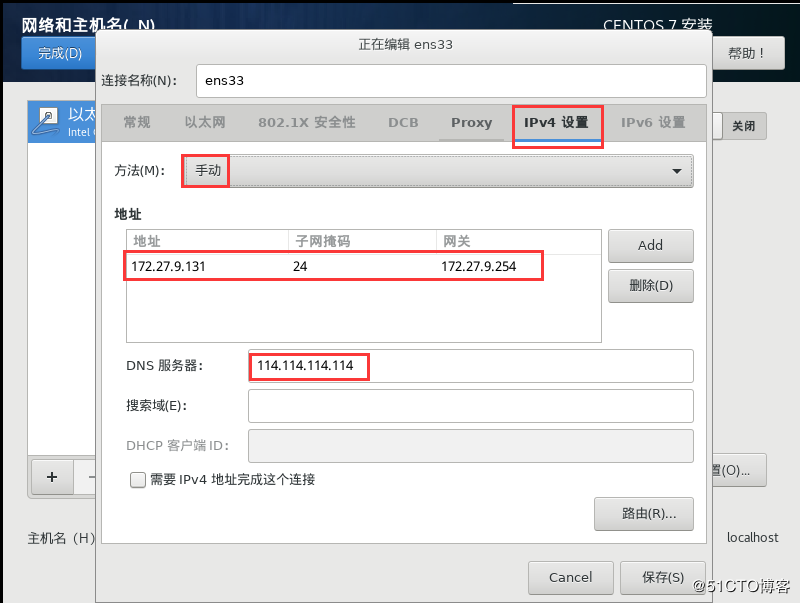The height and width of the screenshot is (603, 800).
Task: Open the DCB tab
Action: [403, 122]
